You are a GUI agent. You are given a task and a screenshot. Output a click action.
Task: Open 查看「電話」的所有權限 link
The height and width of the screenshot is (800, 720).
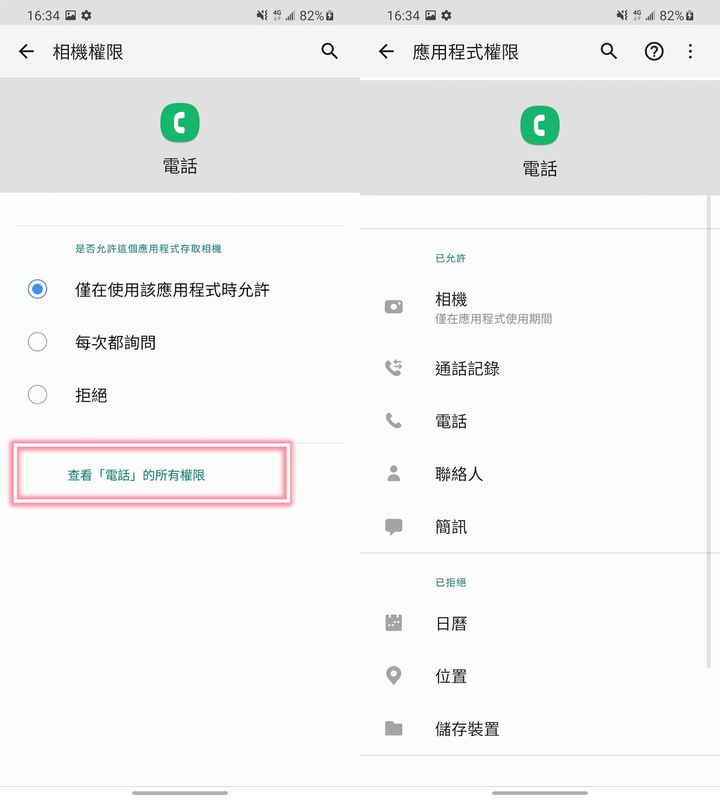click(150, 473)
